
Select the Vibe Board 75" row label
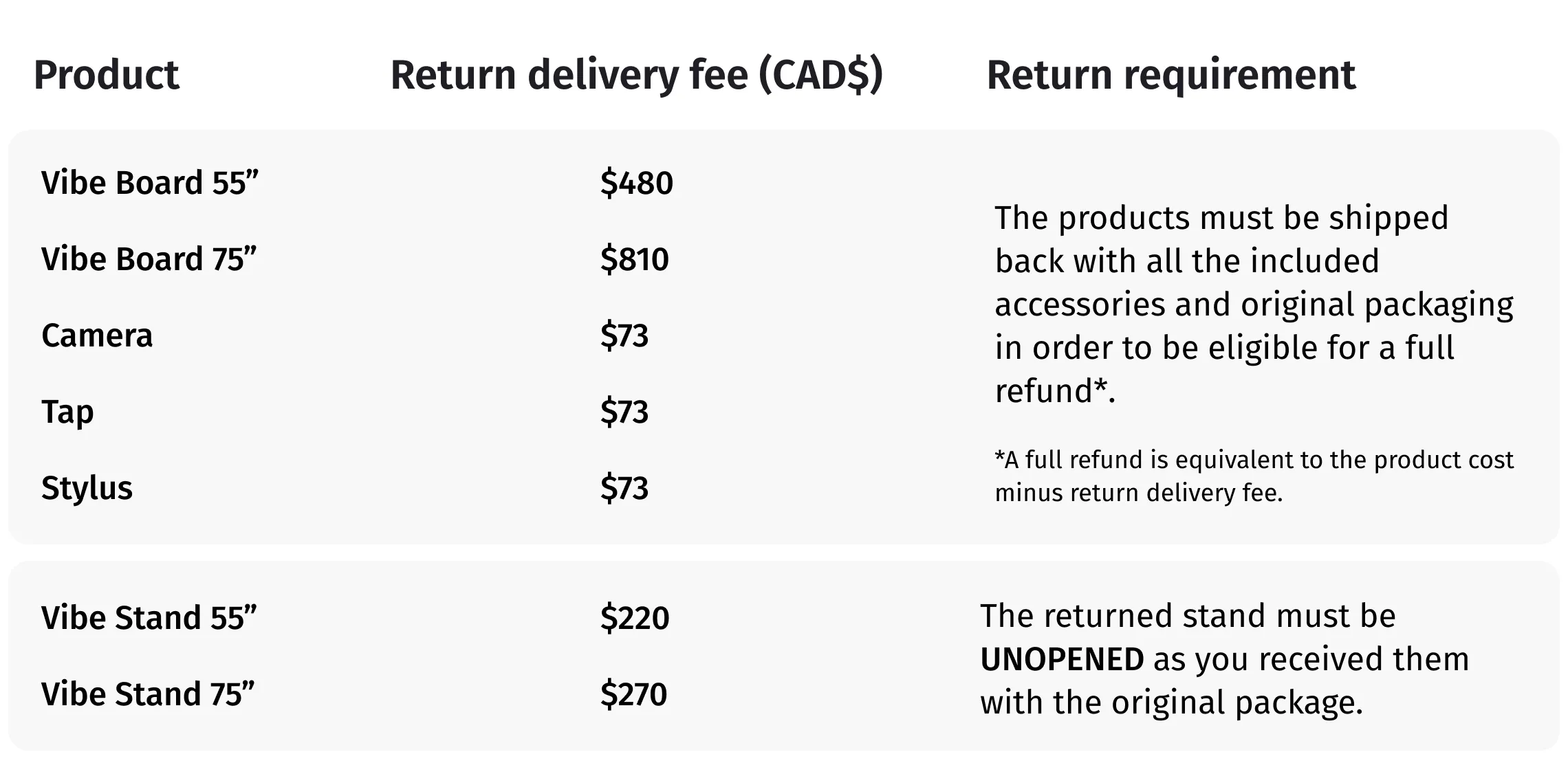point(149,259)
